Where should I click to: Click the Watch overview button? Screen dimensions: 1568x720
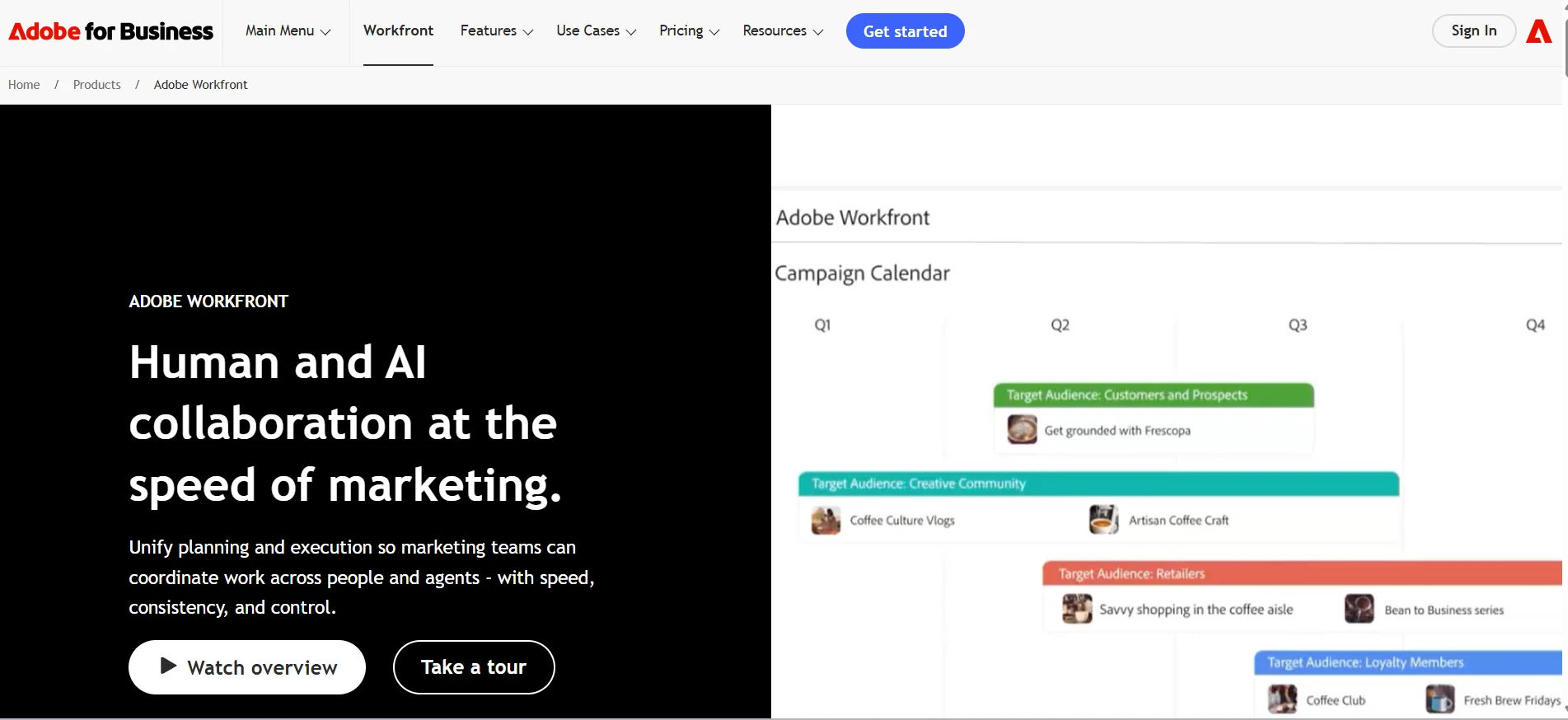(246, 667)
